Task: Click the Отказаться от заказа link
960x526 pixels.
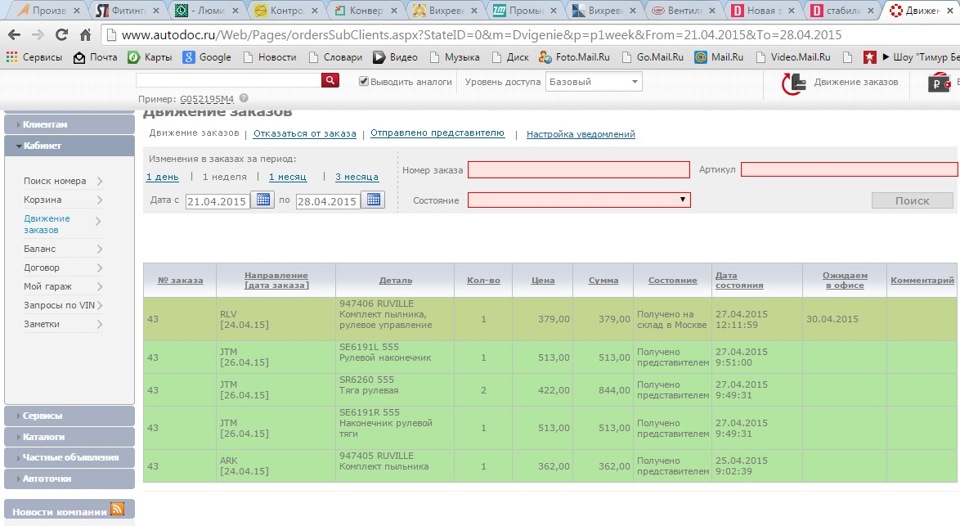Action: pos(304,133)
